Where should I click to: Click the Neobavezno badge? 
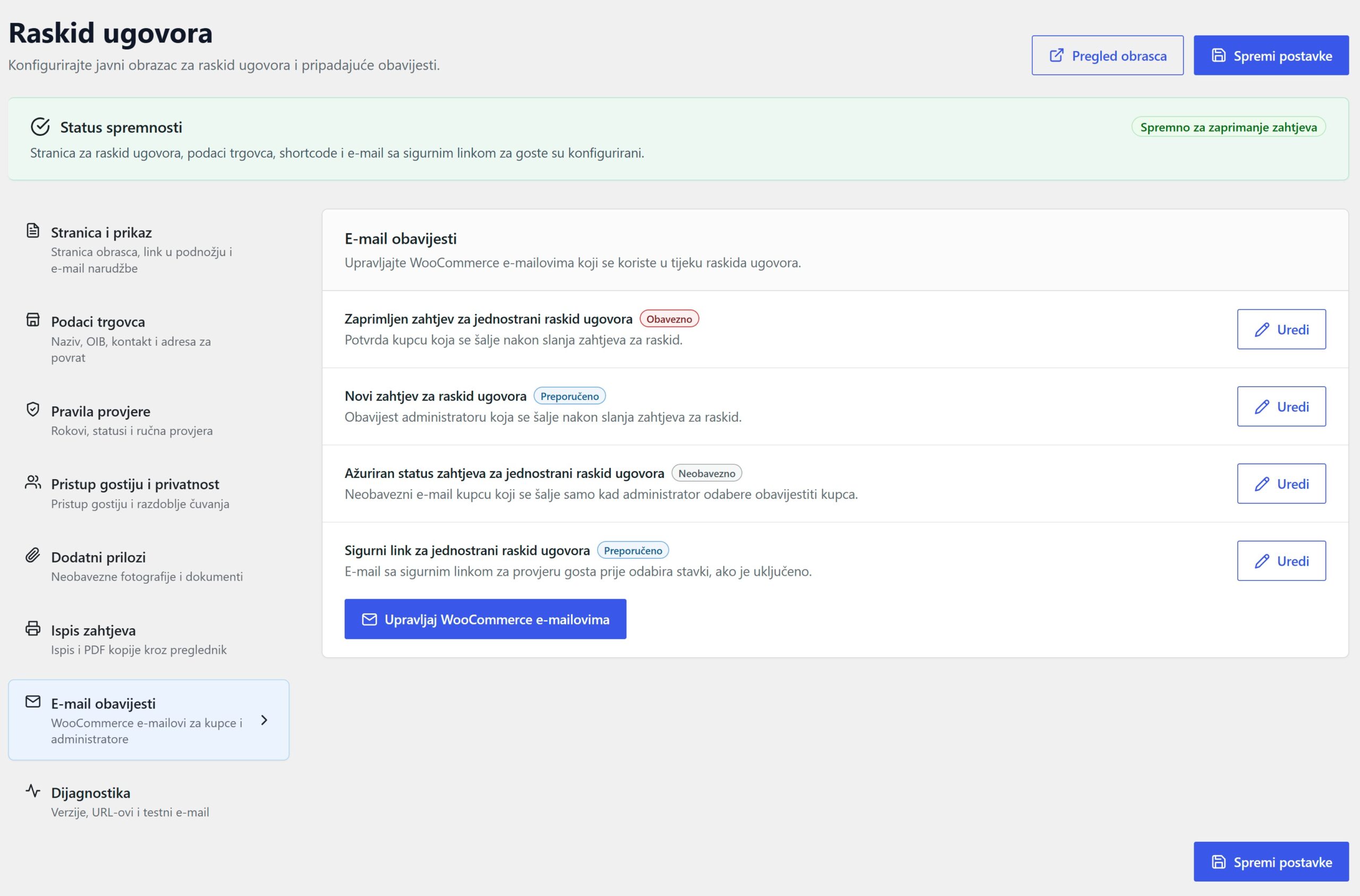tap(706, 473)
